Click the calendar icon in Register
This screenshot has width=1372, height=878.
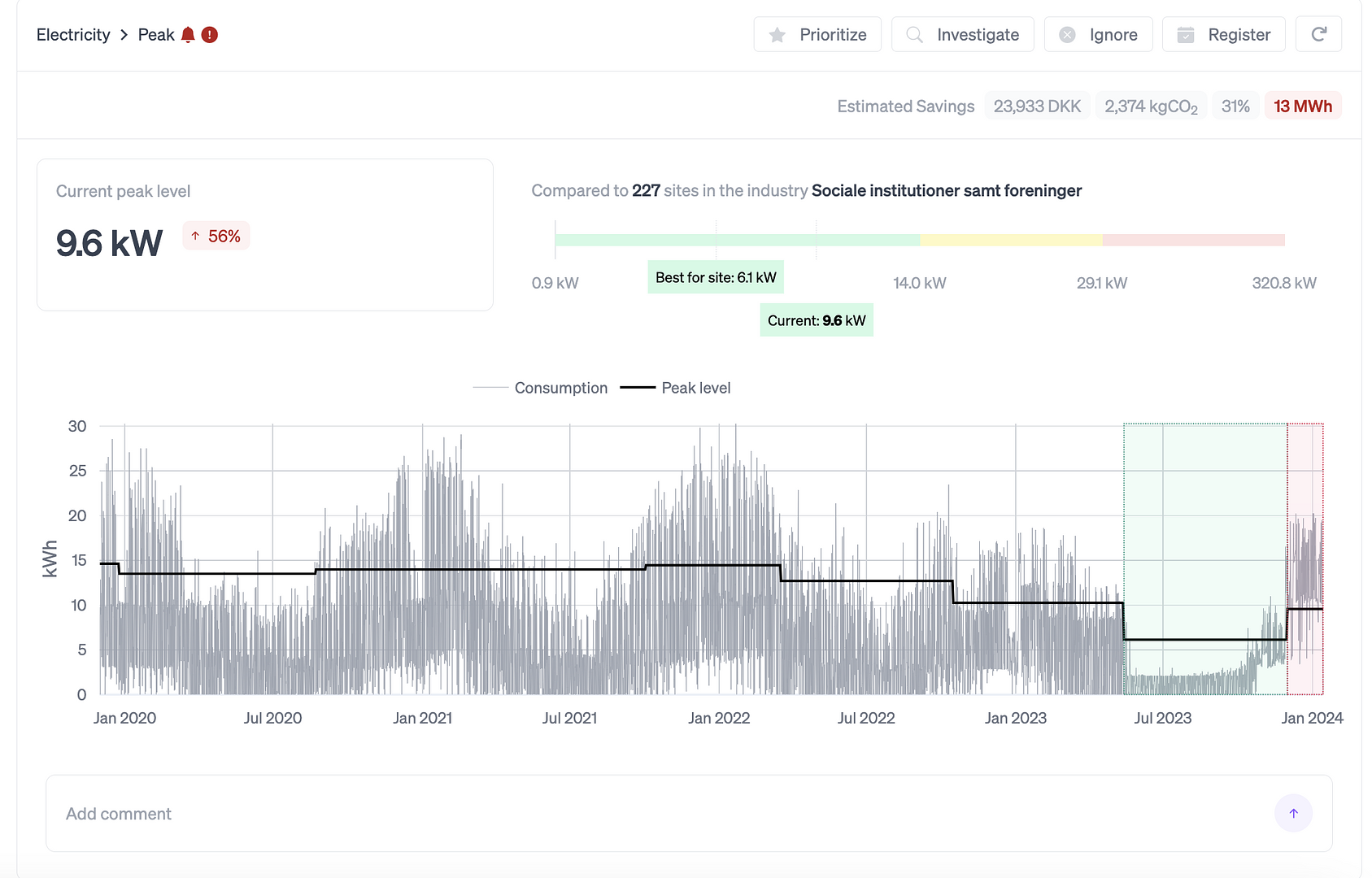pos(1186,35)
